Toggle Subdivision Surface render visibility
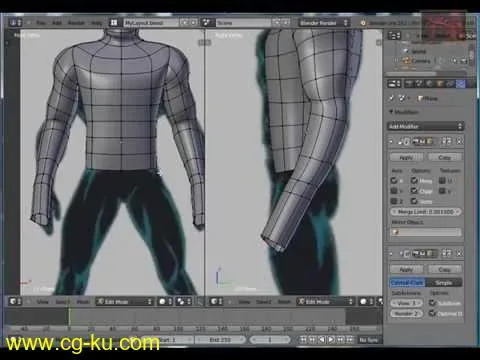 [416, 254]
